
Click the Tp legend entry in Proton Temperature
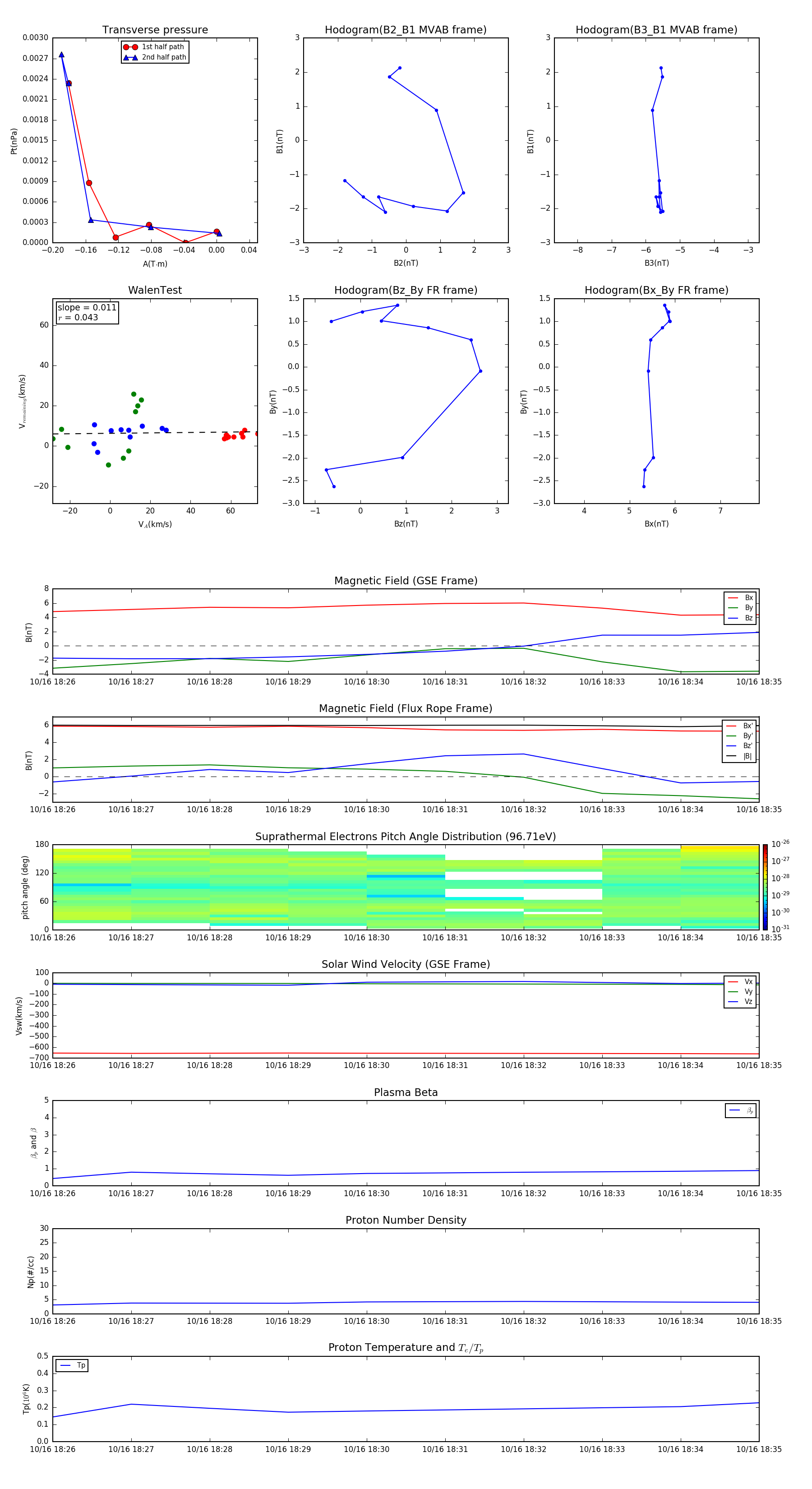point(72,1365)
